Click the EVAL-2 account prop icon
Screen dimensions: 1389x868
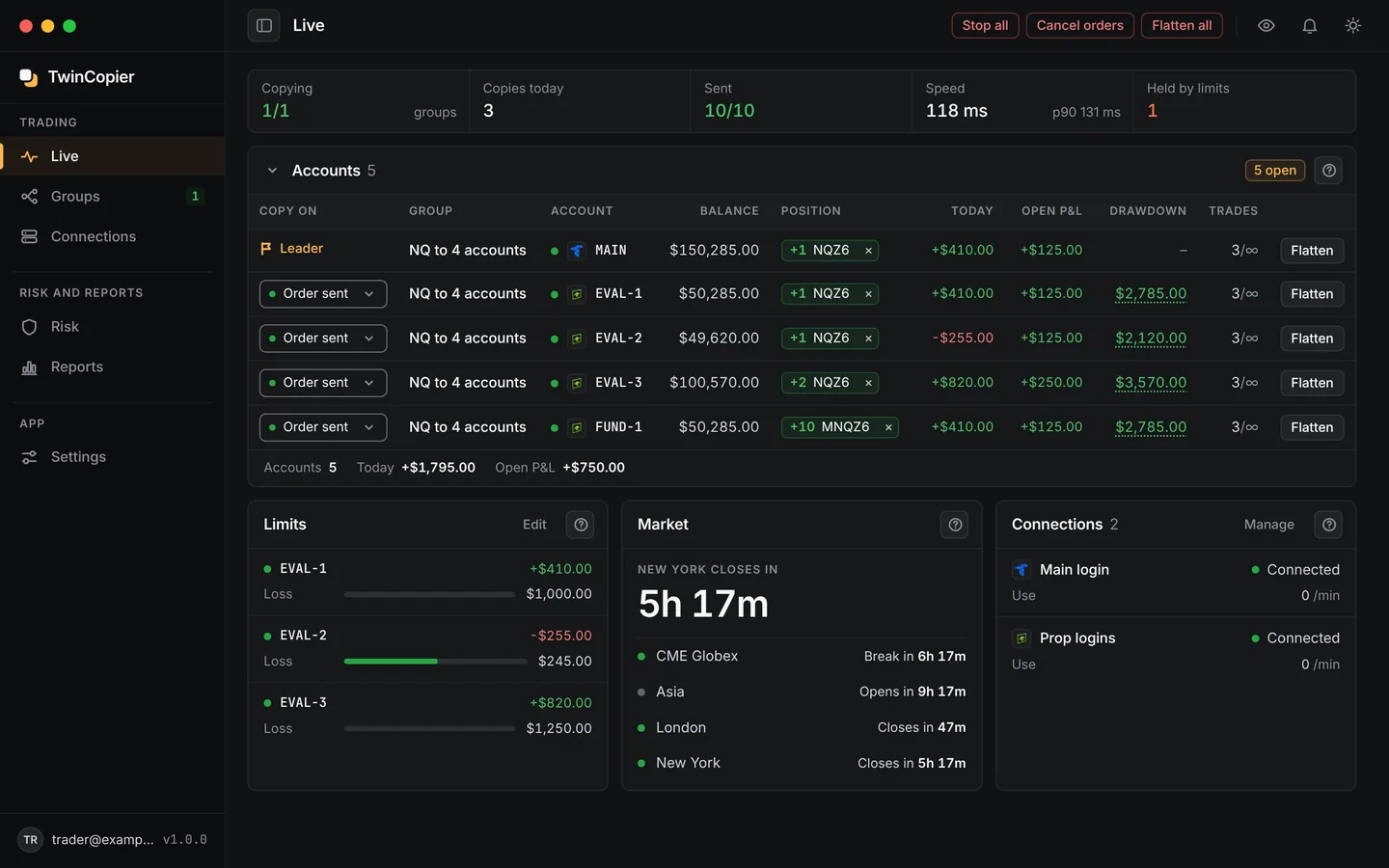coord(577,339)
